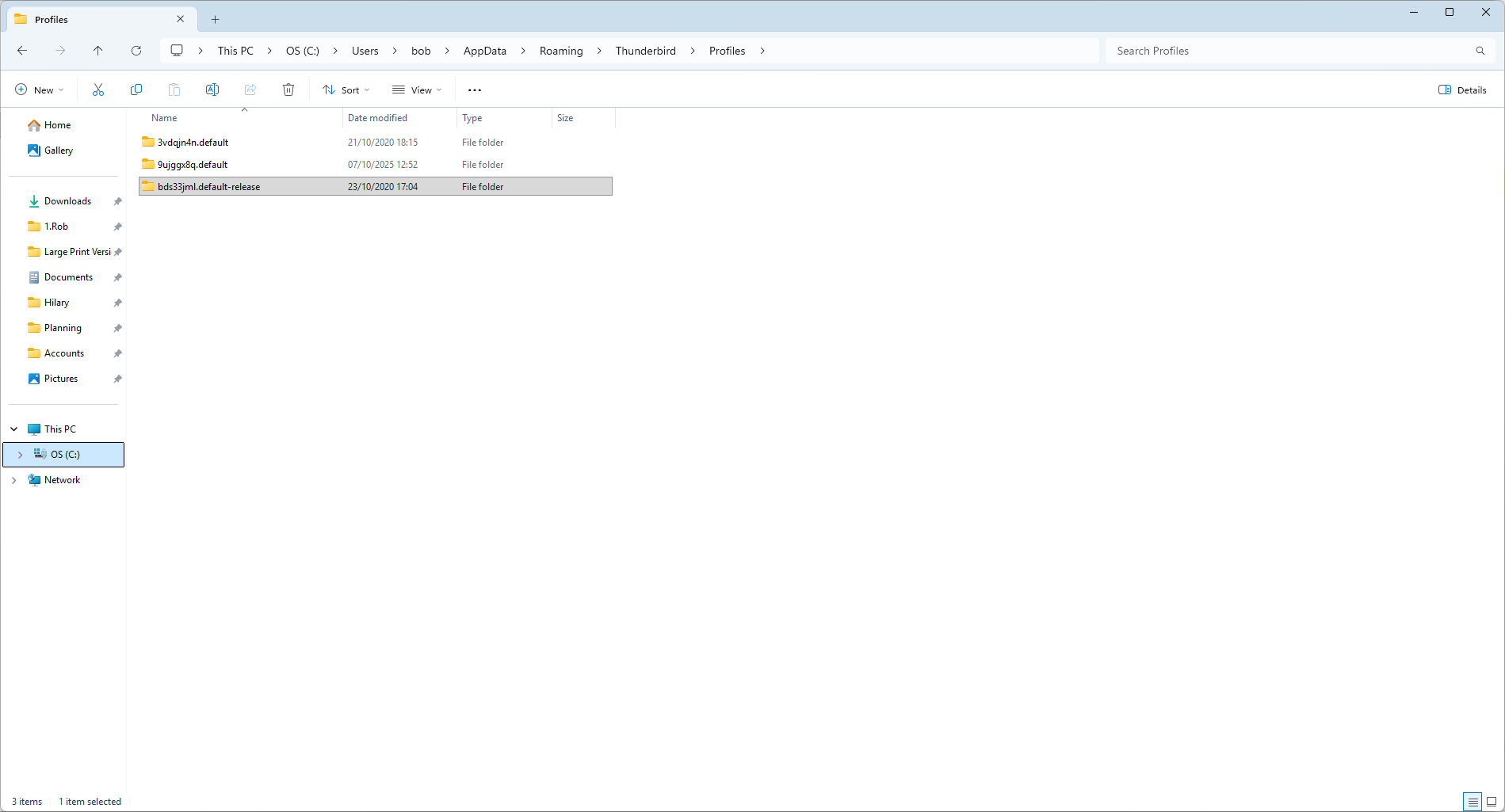Expand chevron after Thunderbird in address bar
The height and width of the screenshot is (812, 1505).
point(693,51)
